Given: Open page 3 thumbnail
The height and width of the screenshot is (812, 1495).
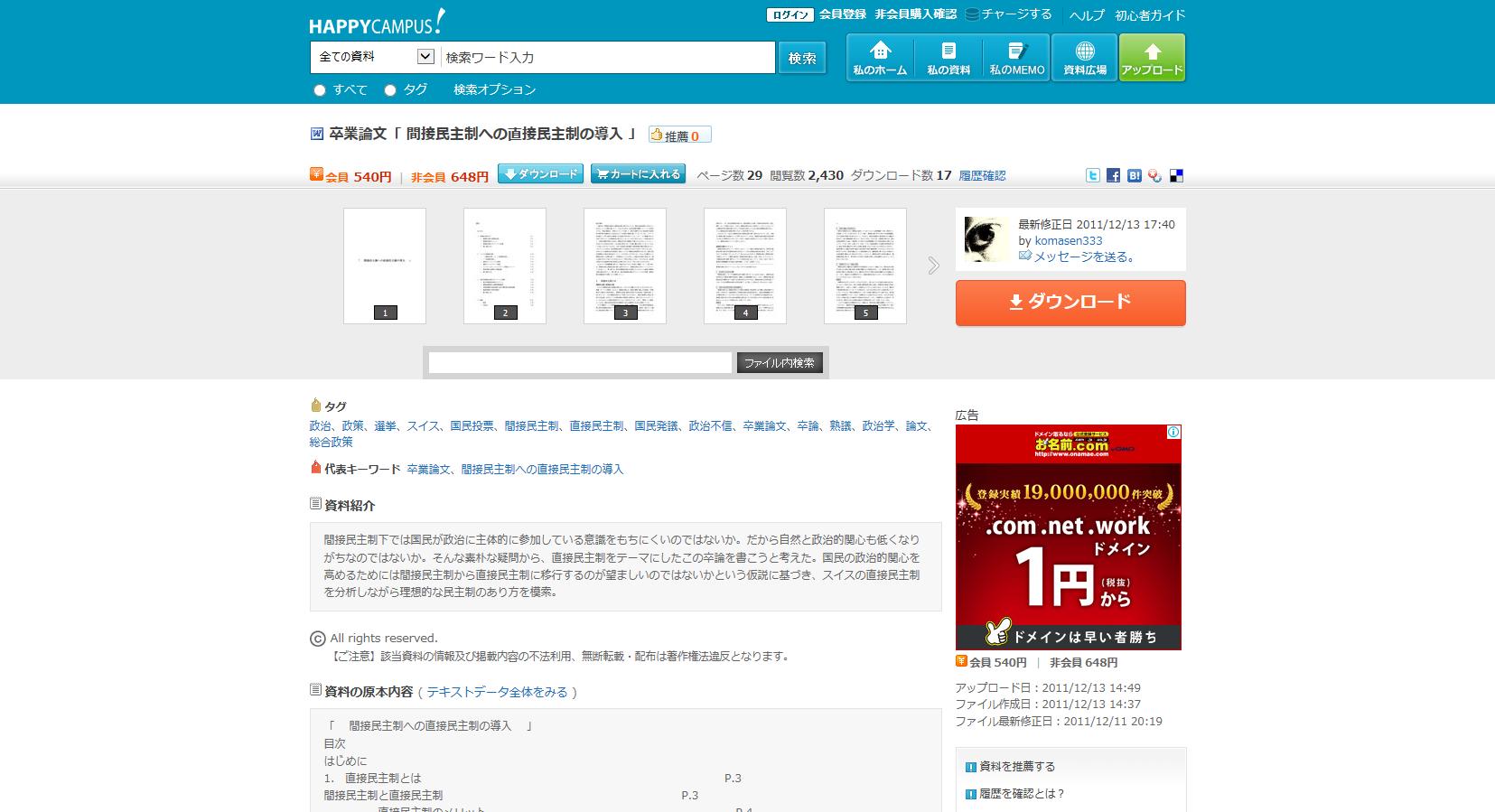Looking at the screenshot, I should (625, 266).
